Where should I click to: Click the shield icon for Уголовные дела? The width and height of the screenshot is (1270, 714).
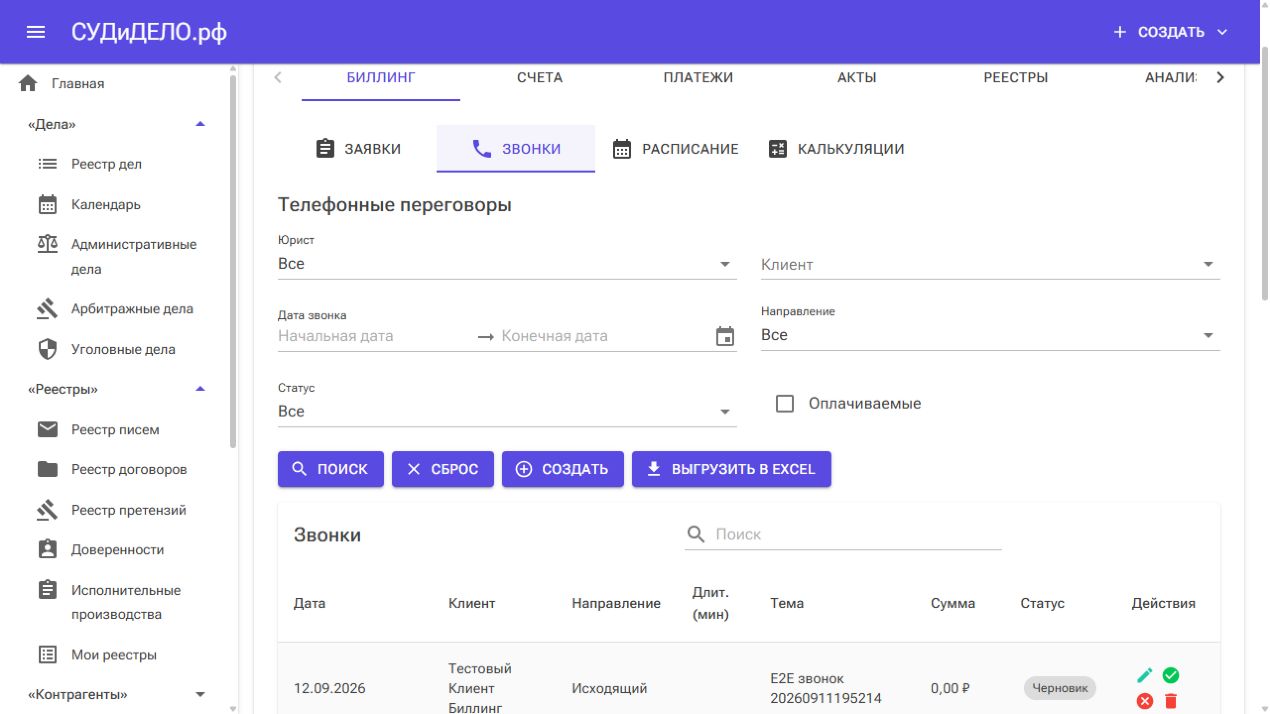click(48, 350)
